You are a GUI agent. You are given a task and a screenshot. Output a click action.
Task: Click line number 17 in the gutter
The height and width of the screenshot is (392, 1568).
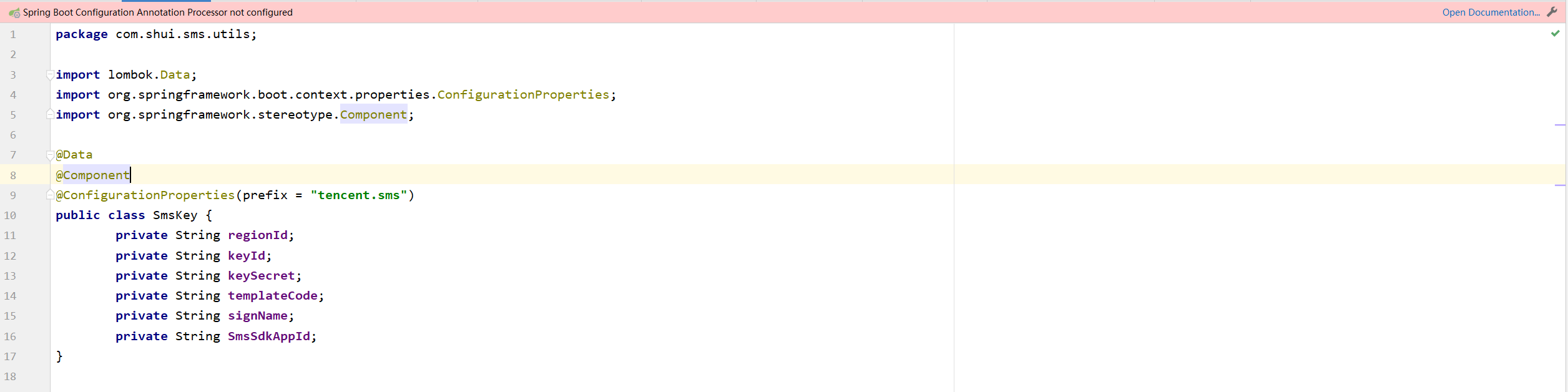10,356
